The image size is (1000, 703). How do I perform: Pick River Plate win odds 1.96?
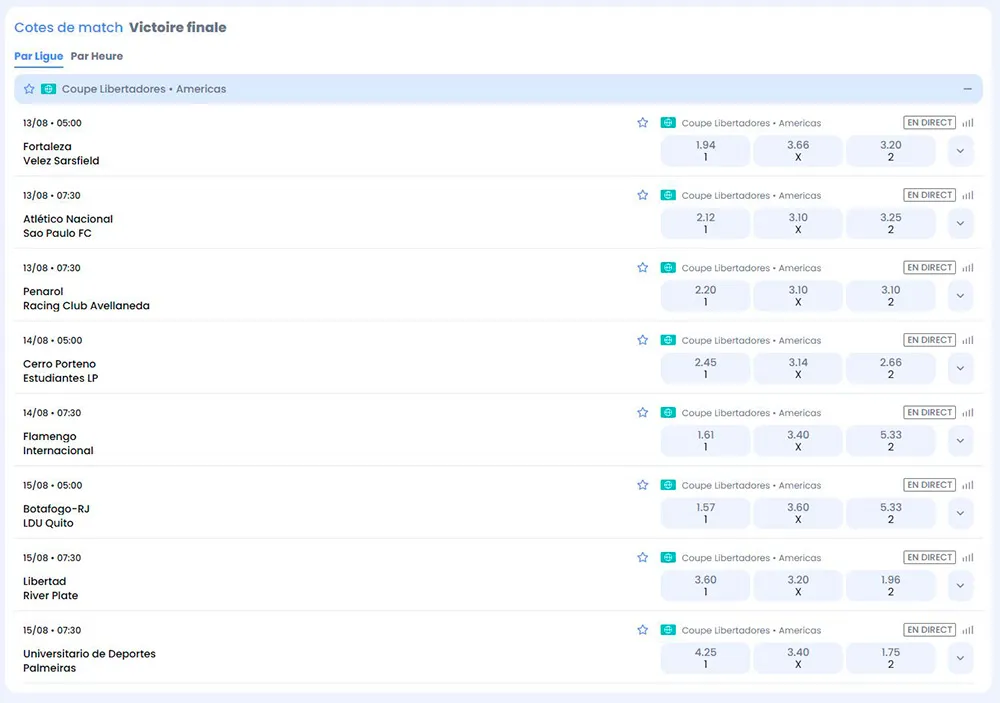[890, 586]
